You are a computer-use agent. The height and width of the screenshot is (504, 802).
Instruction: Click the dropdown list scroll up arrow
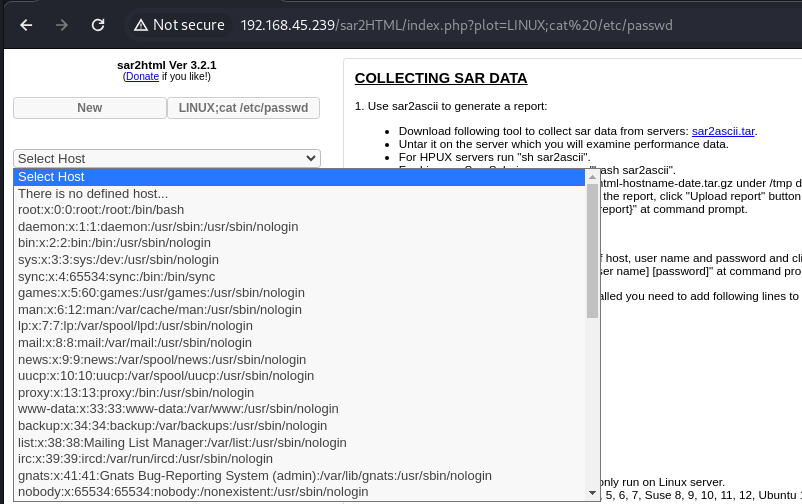592,177
